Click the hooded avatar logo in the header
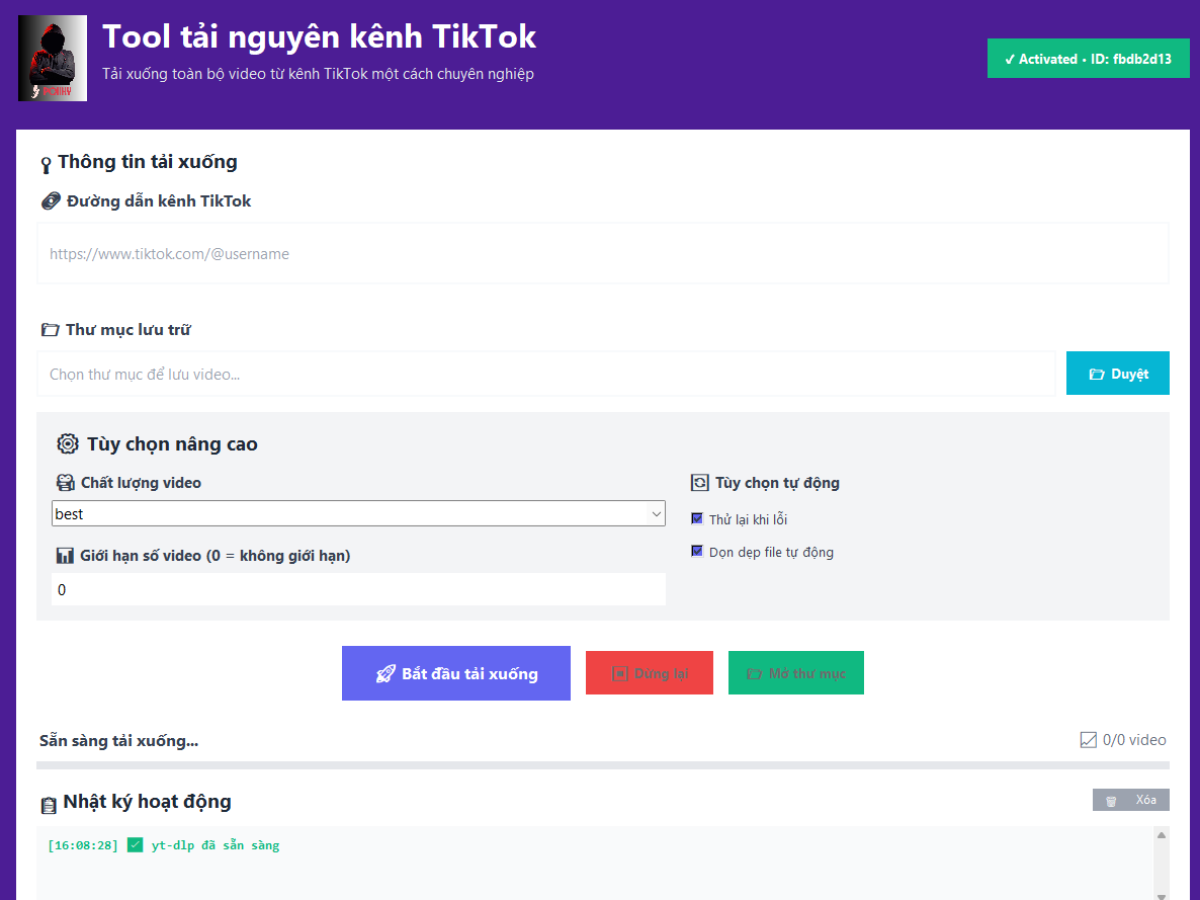 point(52,57)
